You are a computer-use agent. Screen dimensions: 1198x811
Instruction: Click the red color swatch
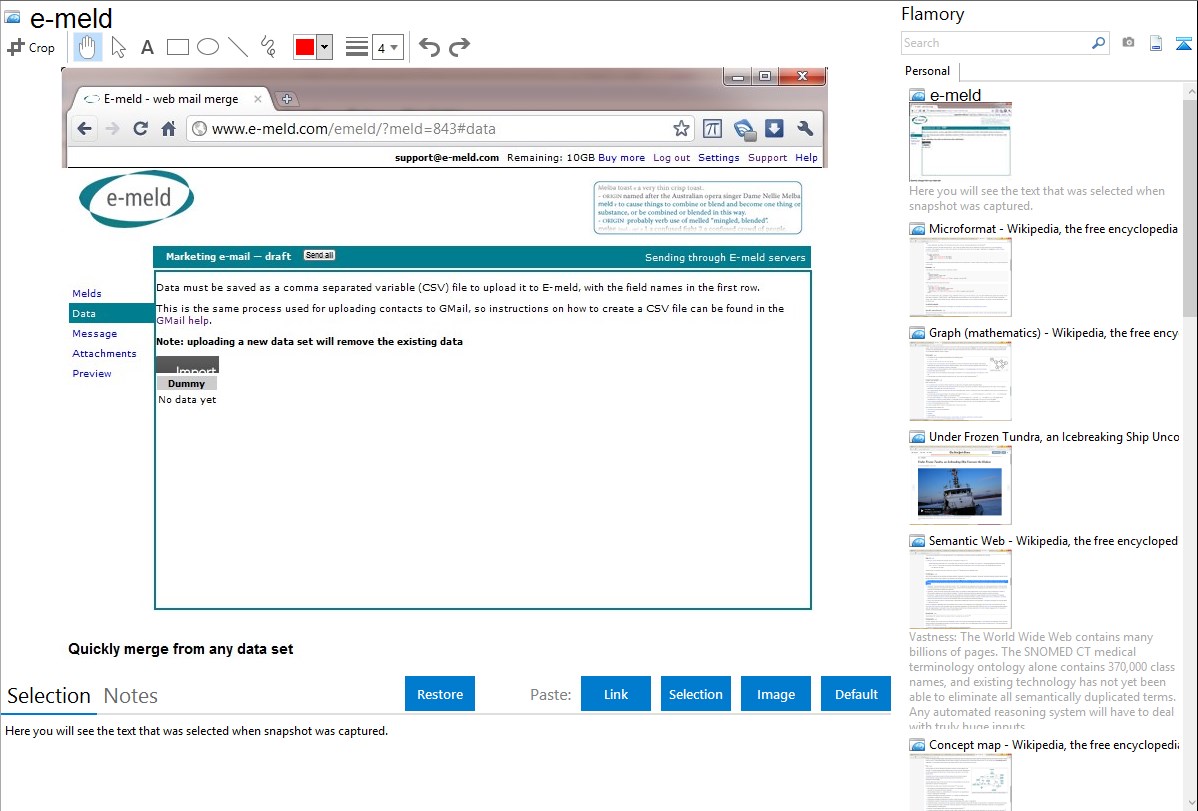click(305, 47)
